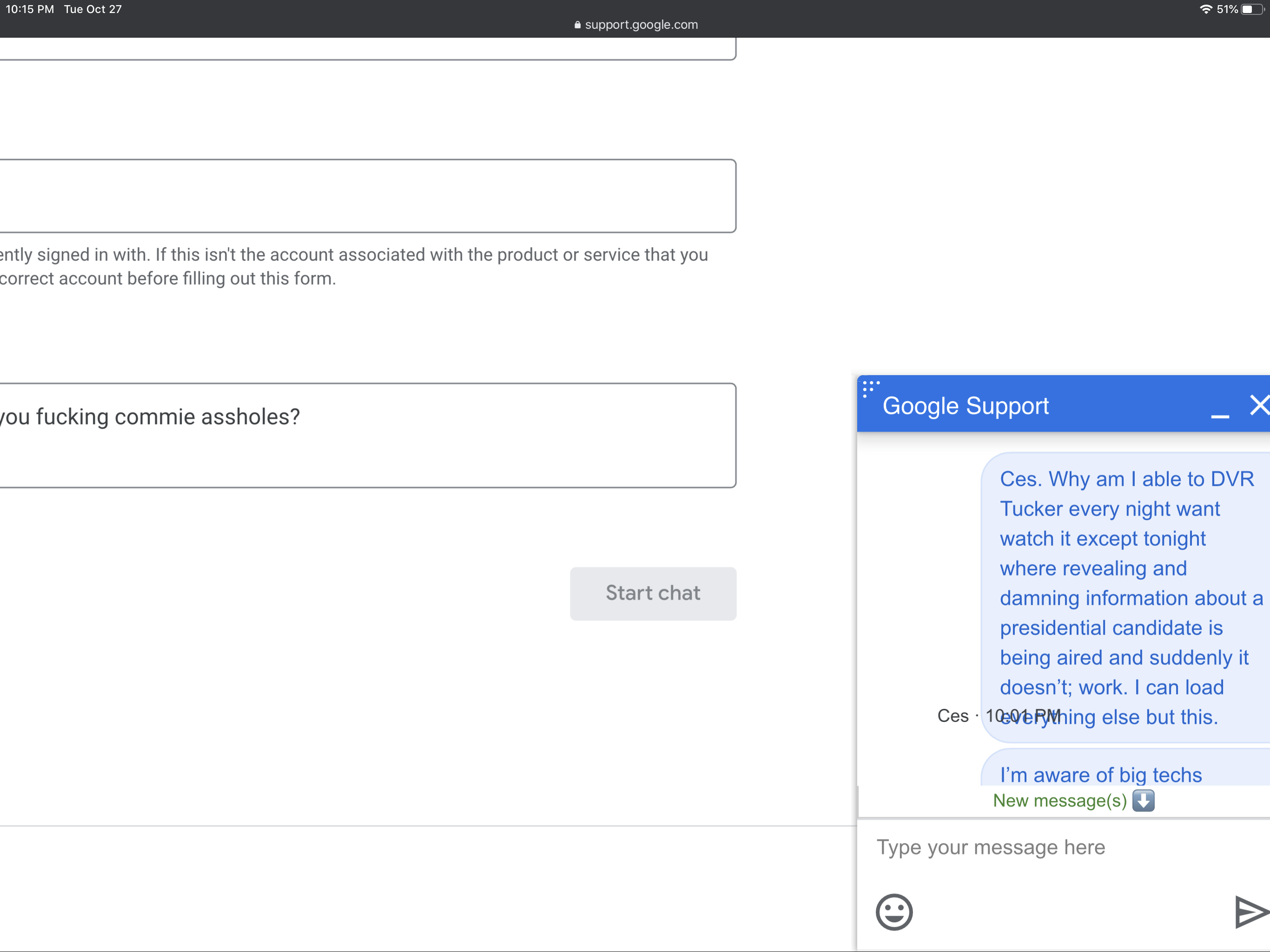Jump to new messages down-arrow icon
Image resolution: width=1270 pixels, height=952 pixels.
(x=1143, y=800)
